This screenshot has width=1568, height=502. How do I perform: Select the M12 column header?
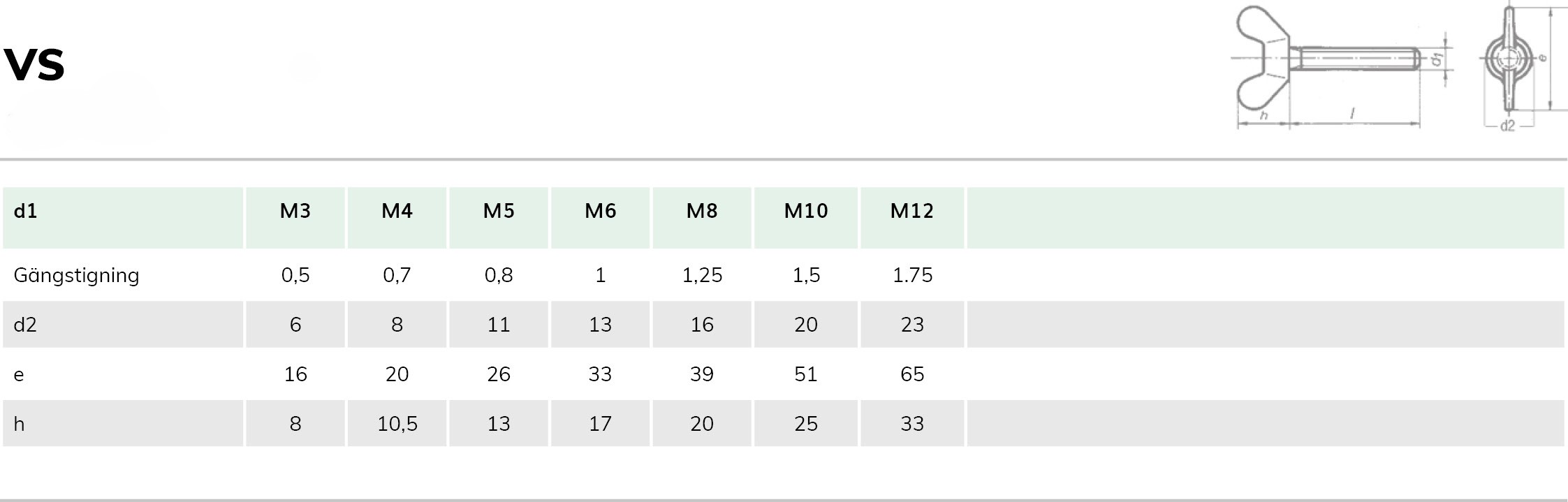912,211
